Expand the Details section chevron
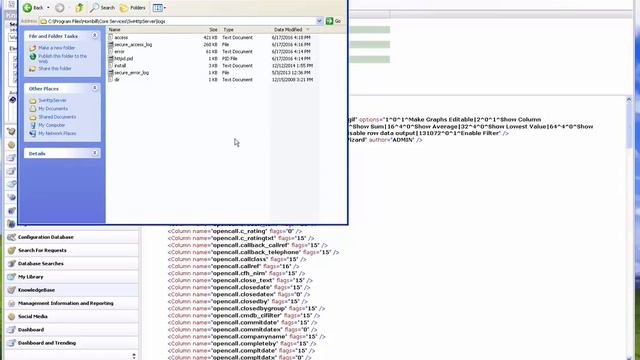 tap(95, 153)
